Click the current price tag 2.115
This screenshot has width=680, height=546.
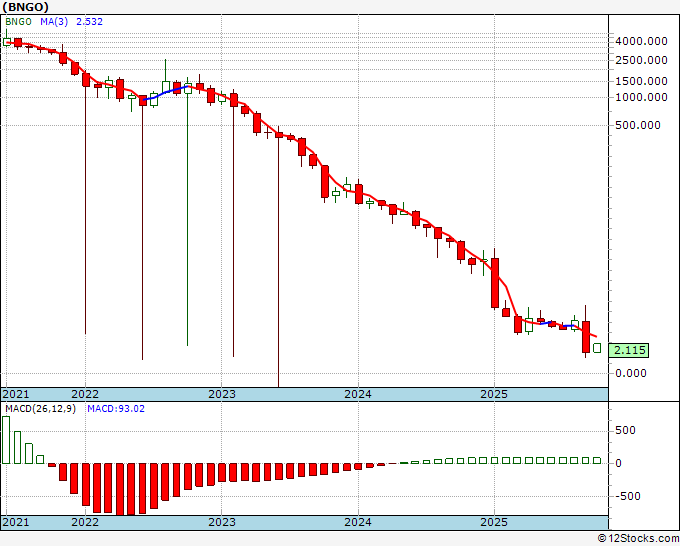pyautogui.click(x=629, y=350)
